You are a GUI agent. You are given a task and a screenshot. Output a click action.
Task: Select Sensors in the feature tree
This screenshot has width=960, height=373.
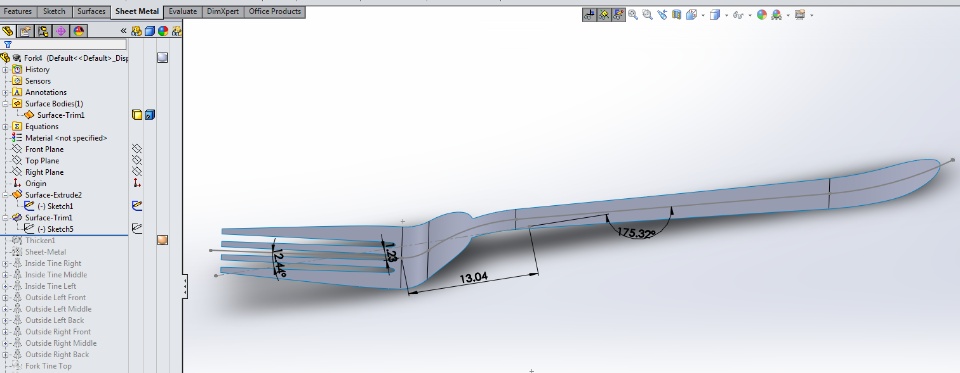(38, 81)
